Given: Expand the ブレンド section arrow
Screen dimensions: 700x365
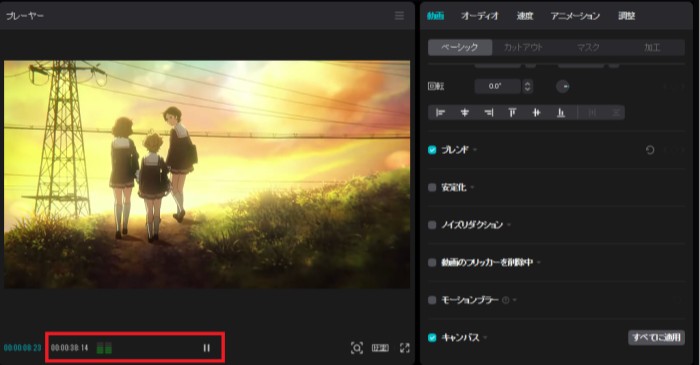Looking at the screenshot, I should pos(475,150).
